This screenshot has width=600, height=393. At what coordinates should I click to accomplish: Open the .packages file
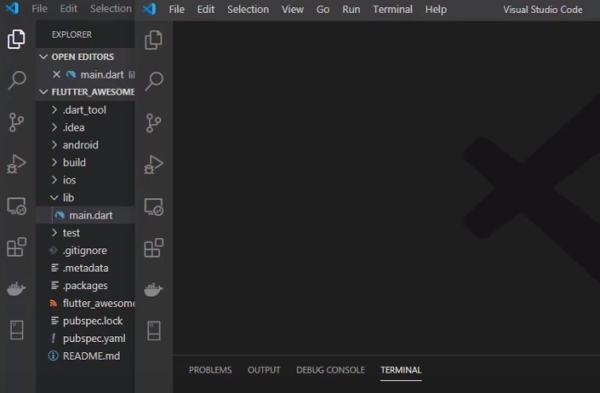pos(86,285)
